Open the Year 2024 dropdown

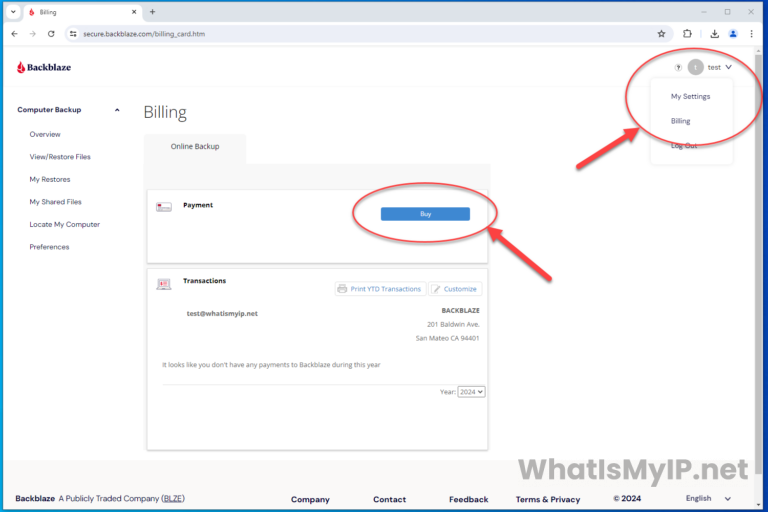tap(471, 391)
